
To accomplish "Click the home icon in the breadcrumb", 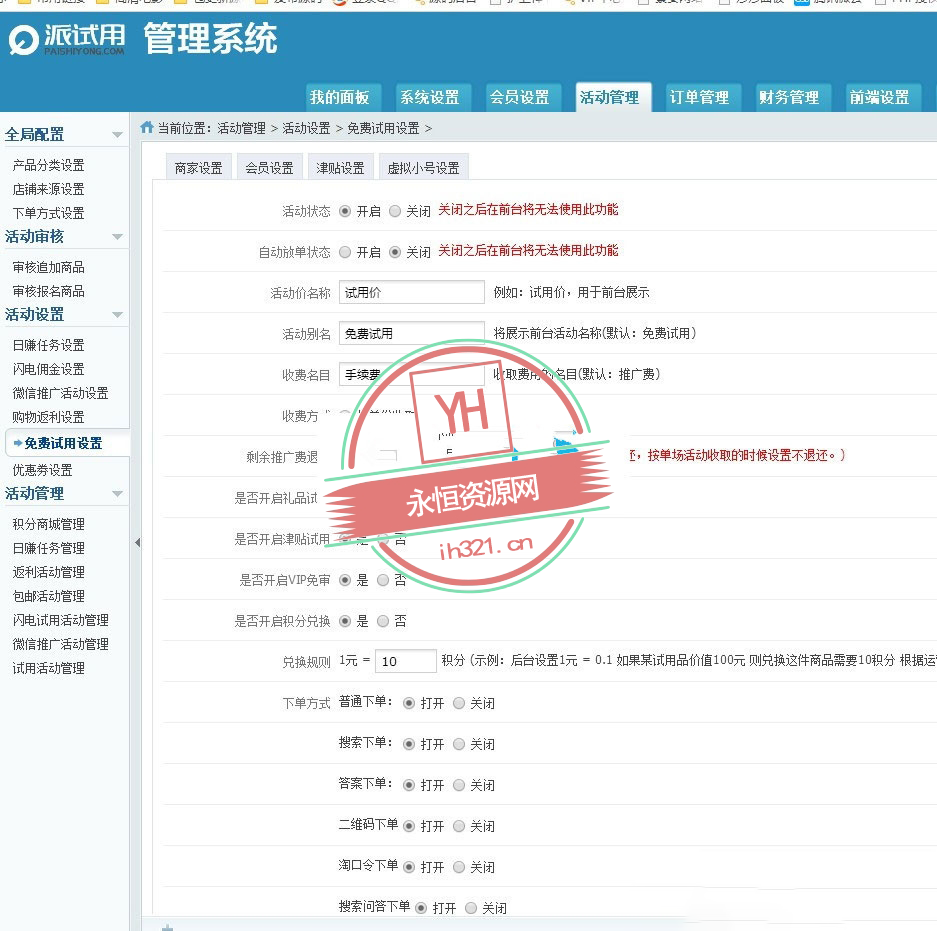I will click(146, 127).
